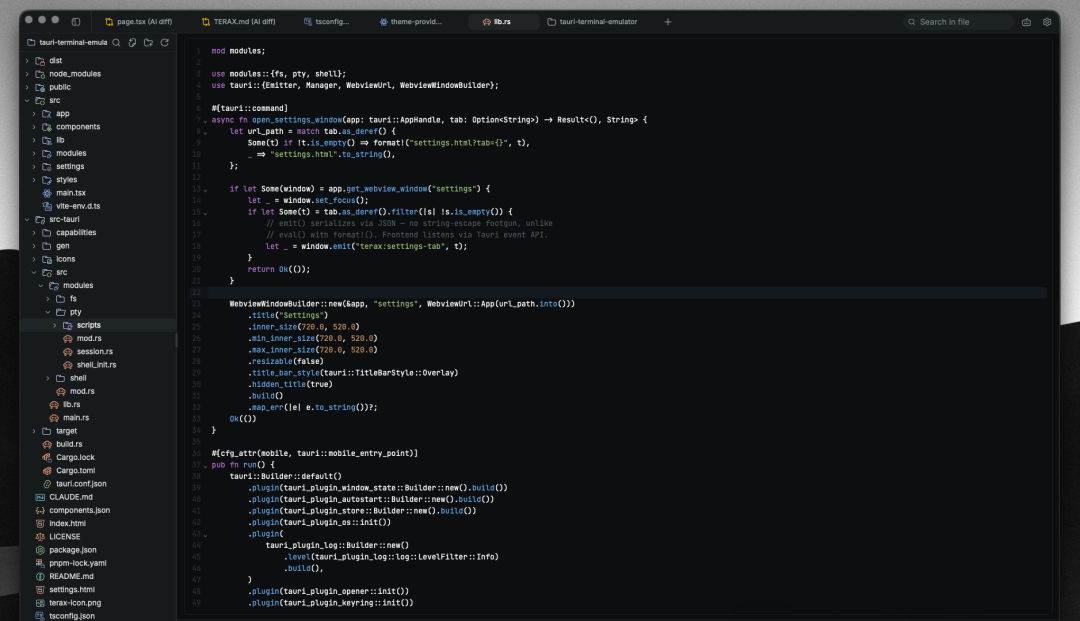Open settings gear icon at top right

pos(1047,22)
